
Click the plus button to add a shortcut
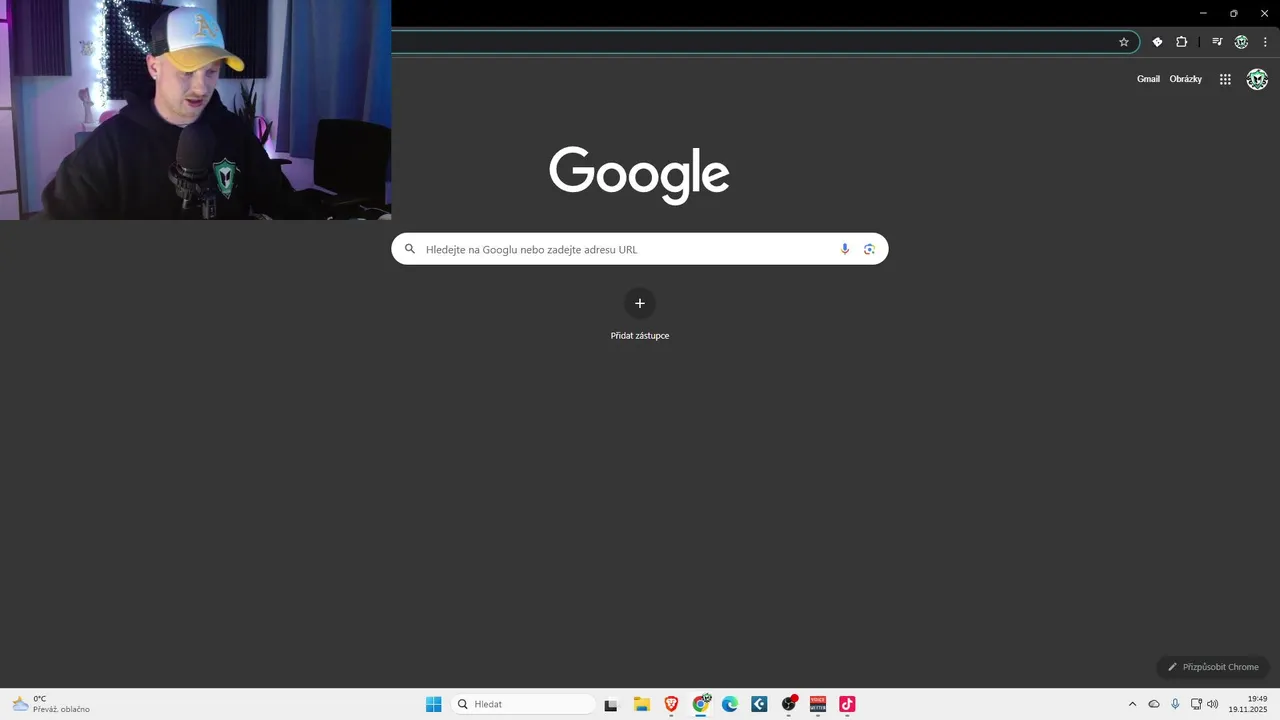point(640,303)
